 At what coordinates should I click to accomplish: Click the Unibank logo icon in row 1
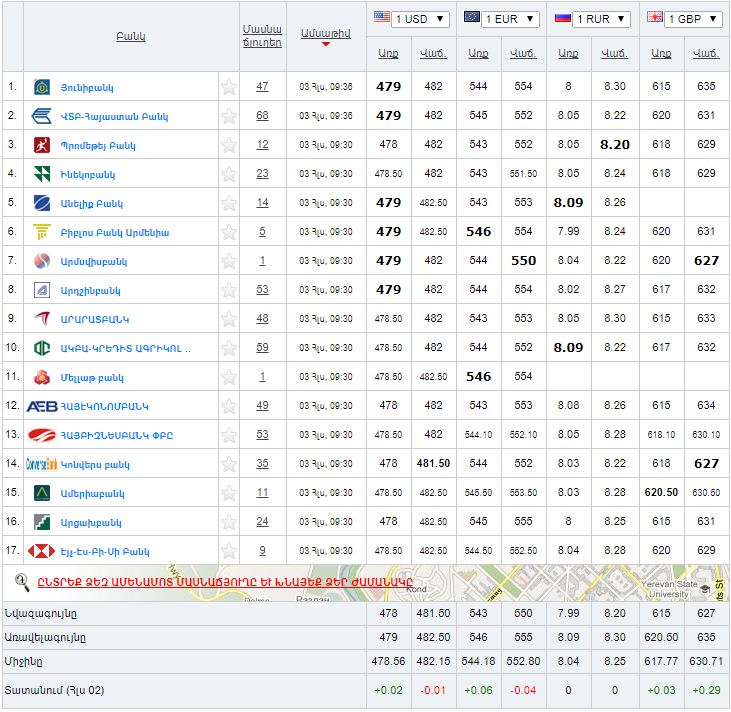coord(42,87)
